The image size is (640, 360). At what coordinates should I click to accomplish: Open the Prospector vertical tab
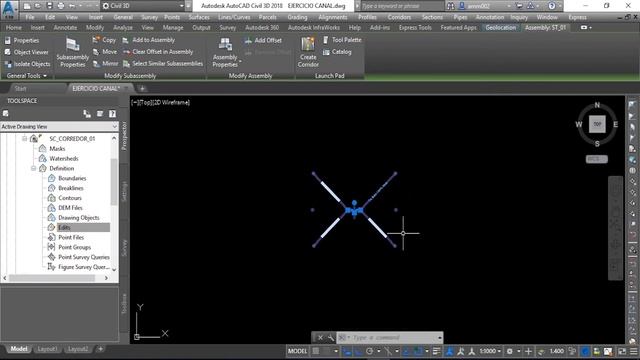tap(124, 136)
